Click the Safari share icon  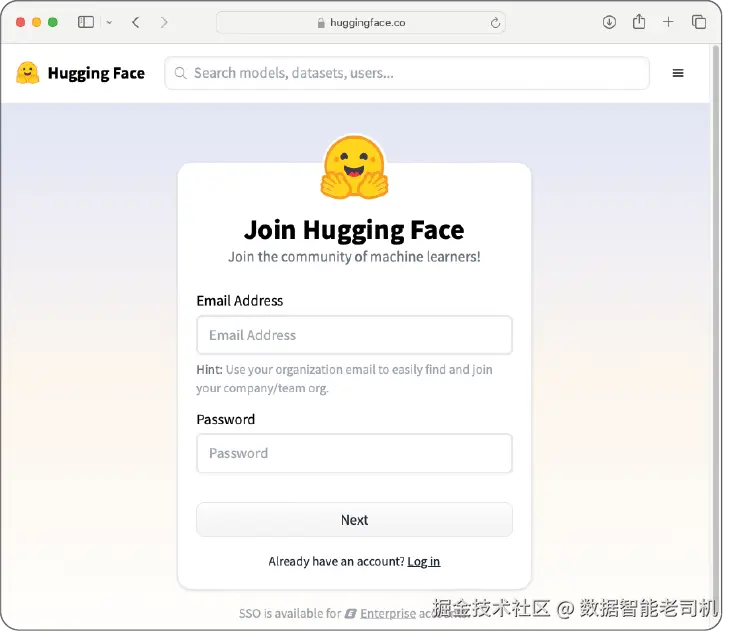(639, 22)
